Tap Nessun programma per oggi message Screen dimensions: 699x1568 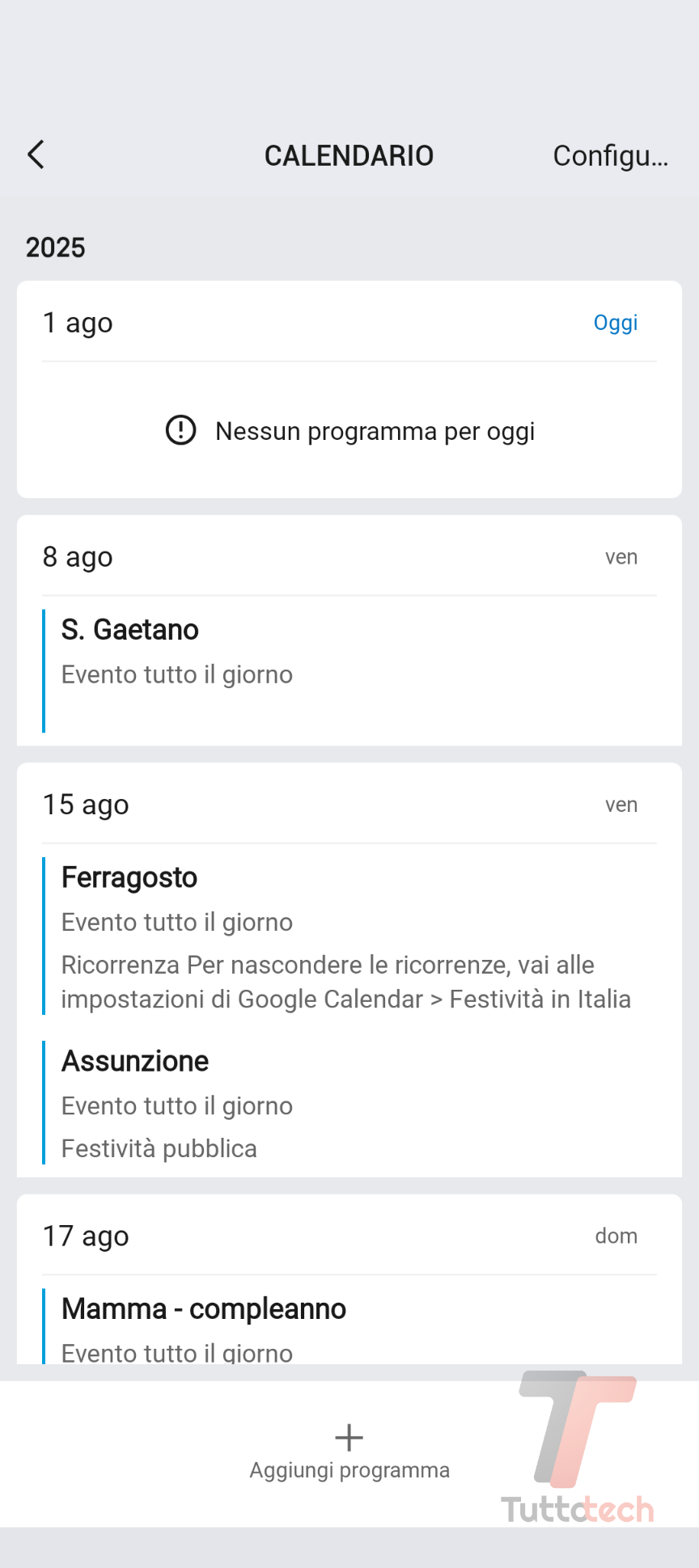[375, 431]
